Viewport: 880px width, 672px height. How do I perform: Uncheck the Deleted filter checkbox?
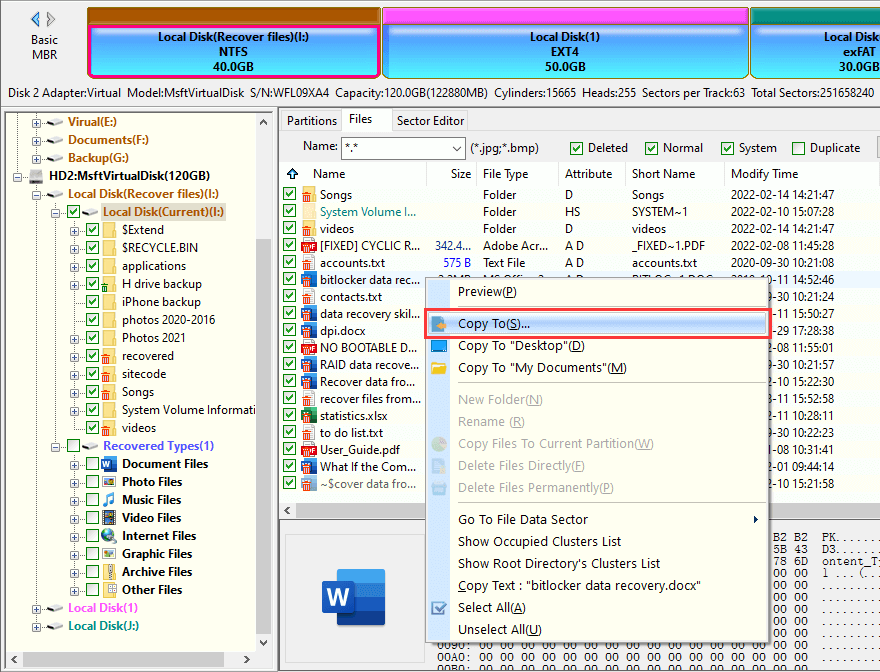tap(576, 147)
